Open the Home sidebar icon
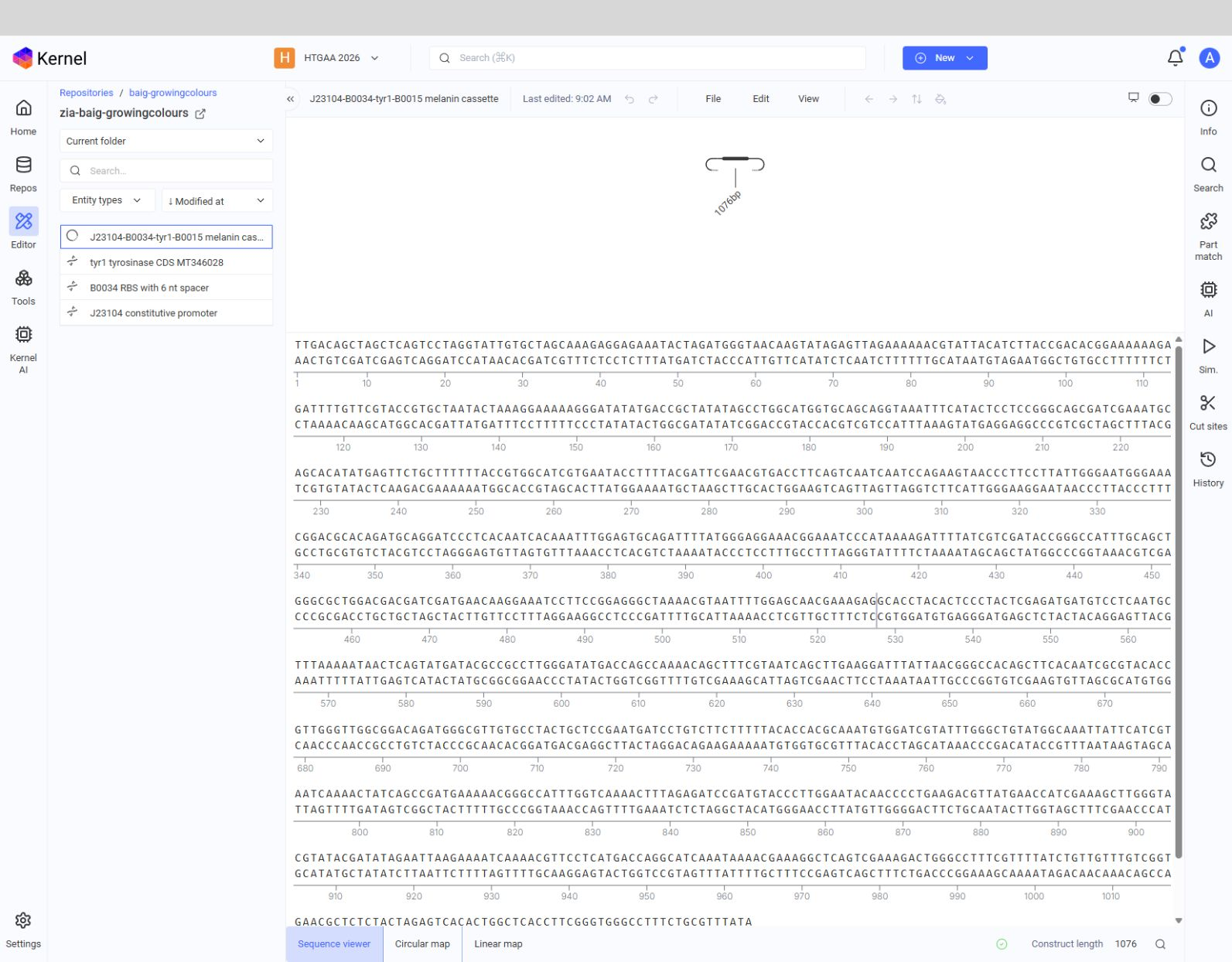This screenshot has height=962, width=1232. coord(23,118)
